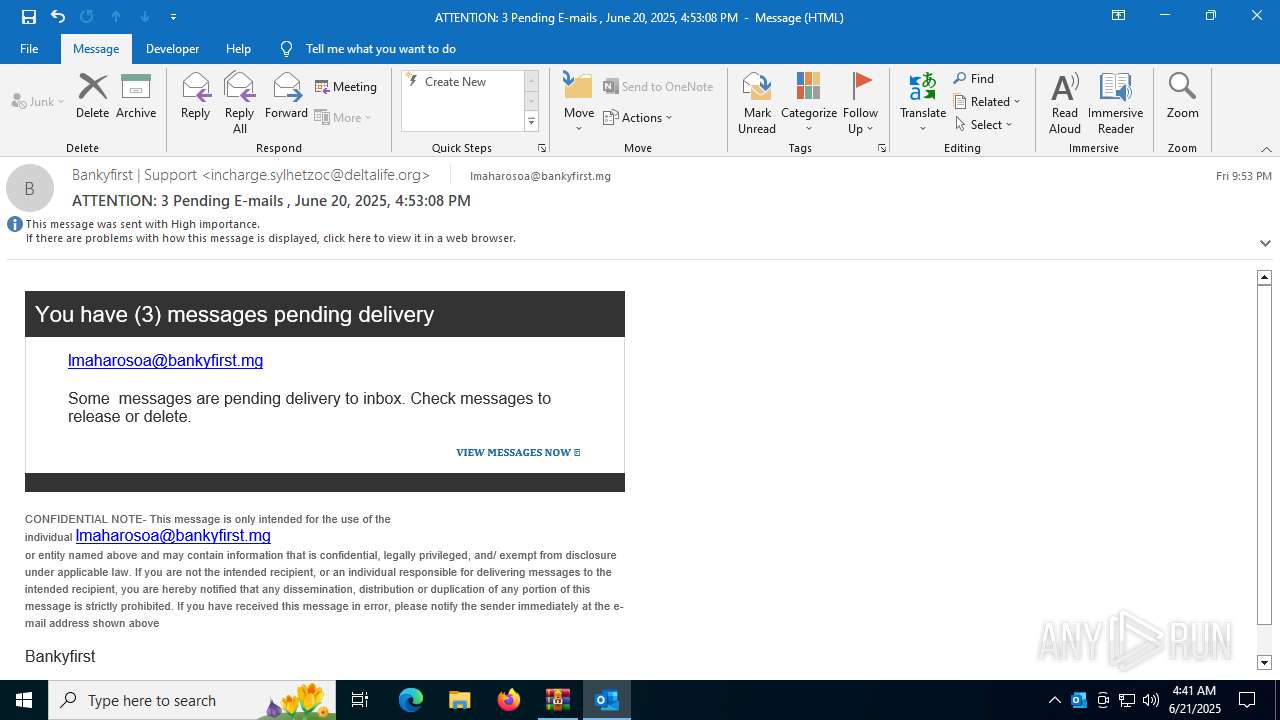
Task: Select the Message ribbon tab
Action: [x=96, y=49]
